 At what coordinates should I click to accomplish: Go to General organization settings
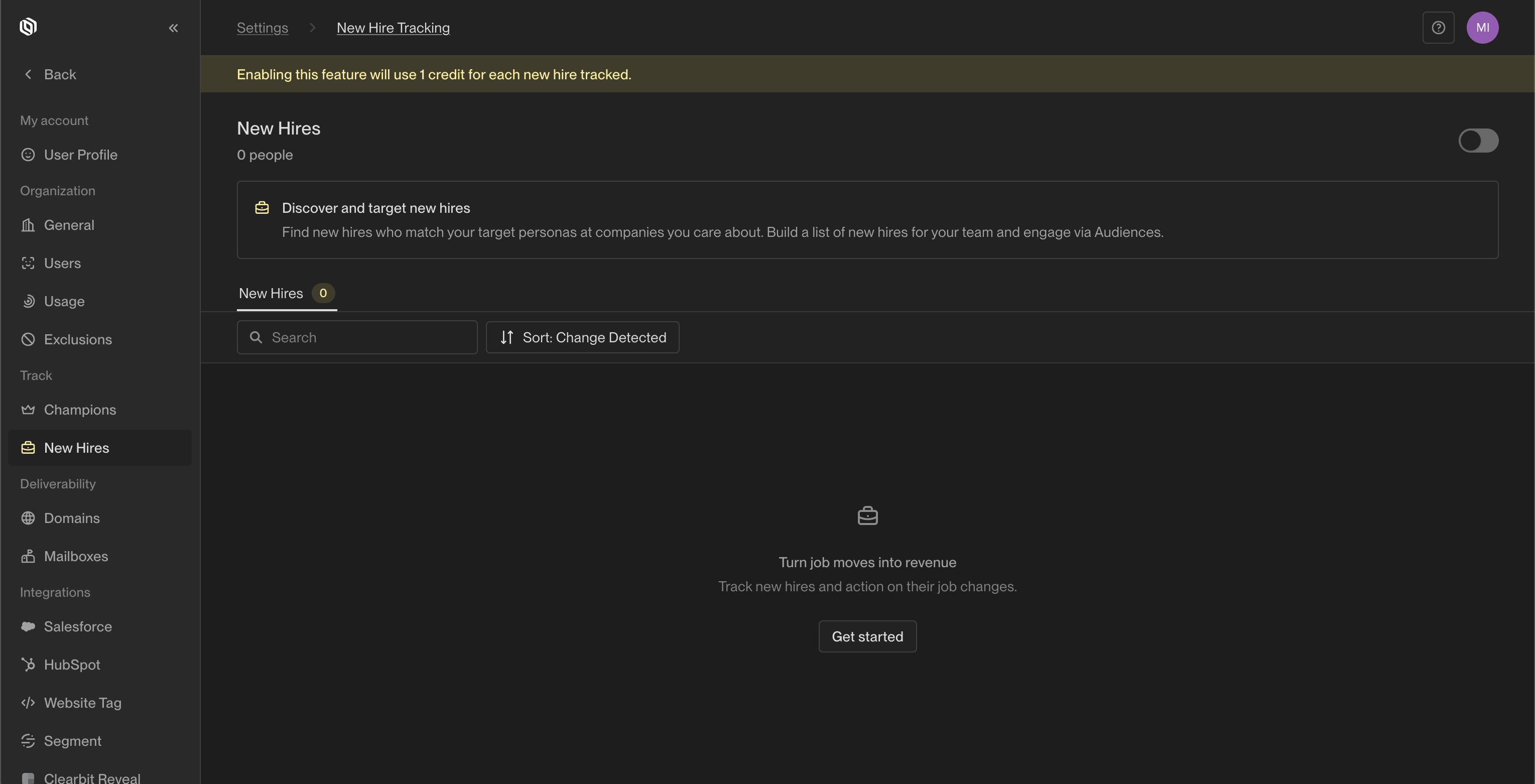100,225
